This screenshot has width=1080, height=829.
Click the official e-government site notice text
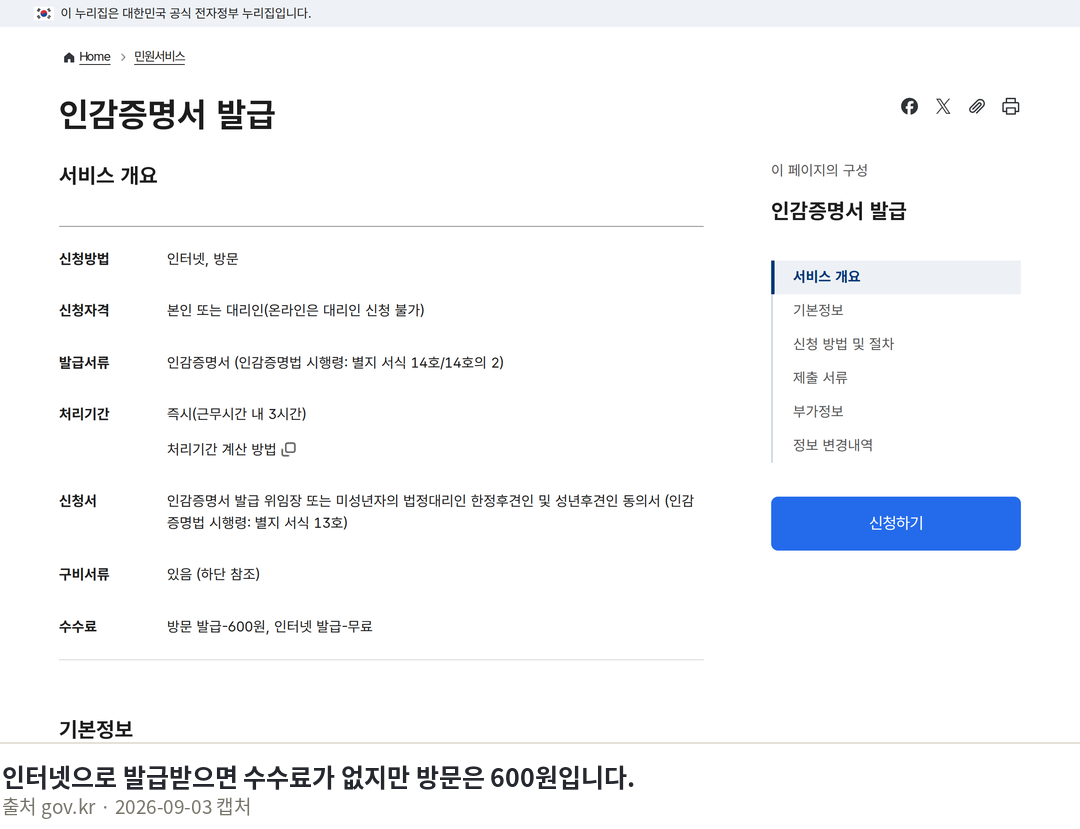186,13
